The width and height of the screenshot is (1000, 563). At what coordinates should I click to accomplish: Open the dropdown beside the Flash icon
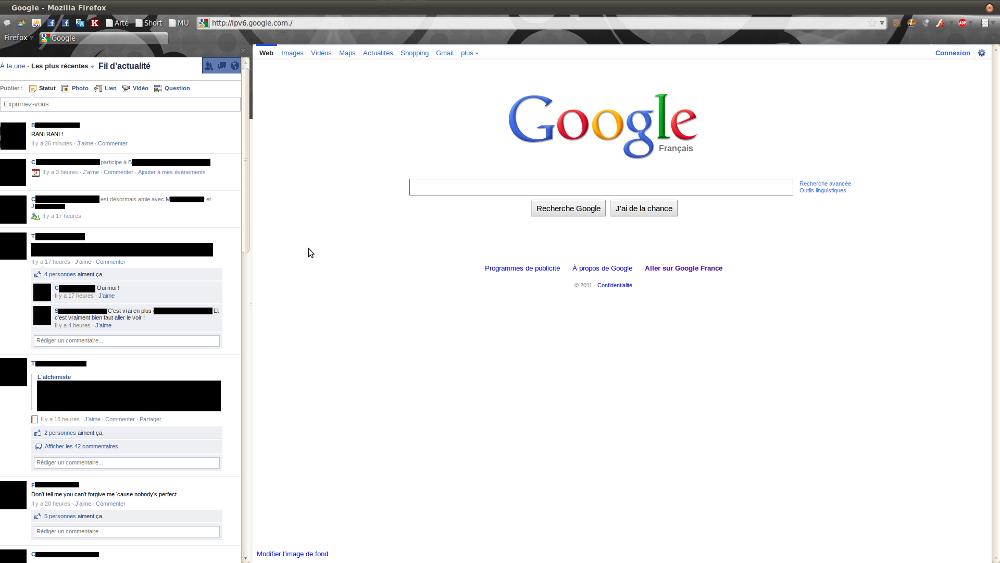(951, 23)
